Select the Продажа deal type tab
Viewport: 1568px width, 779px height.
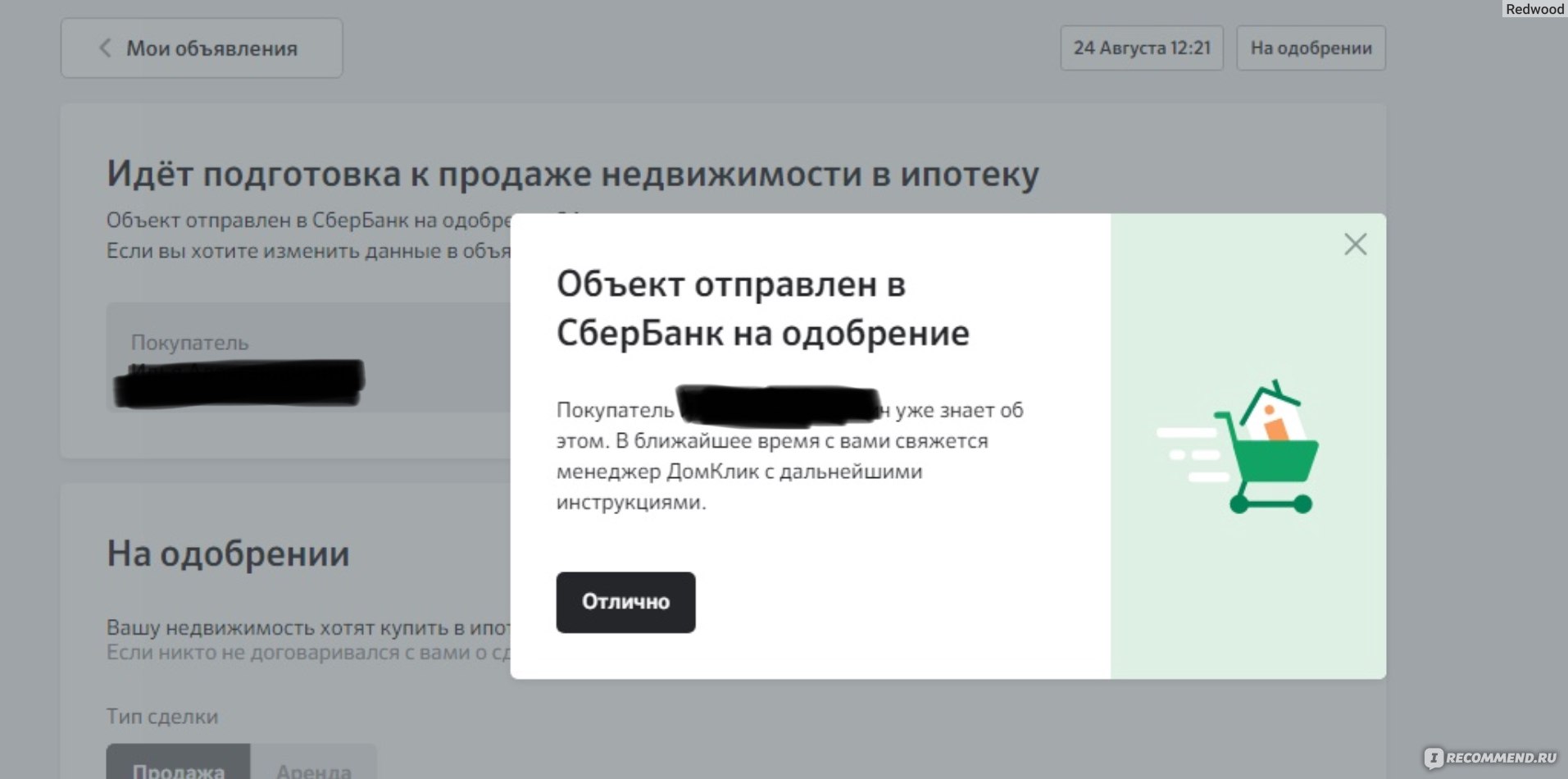(178, 763)
